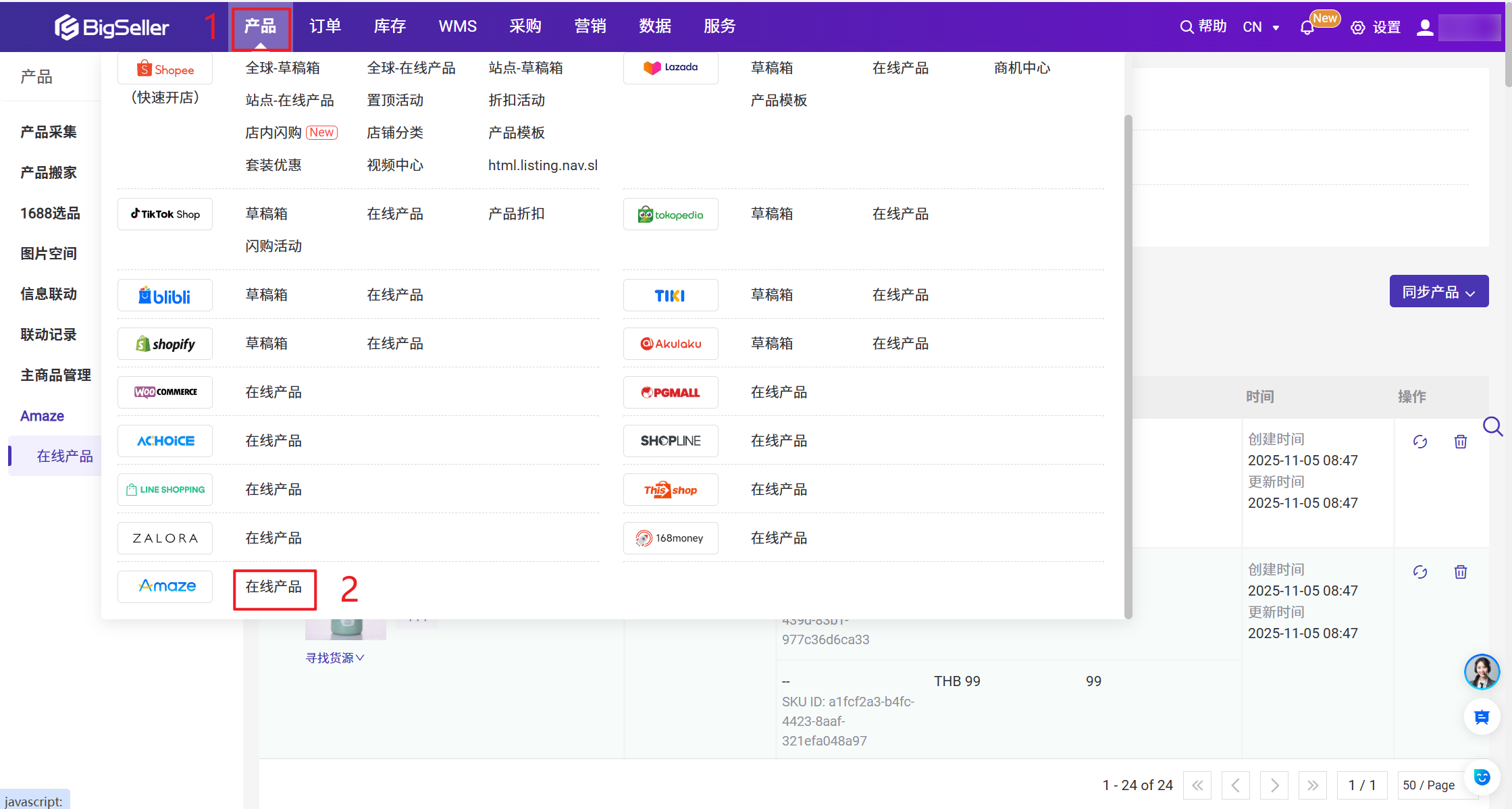Open settings via the gear icon
This screenshot has width=1512, height=809.
pos(1357,28)
